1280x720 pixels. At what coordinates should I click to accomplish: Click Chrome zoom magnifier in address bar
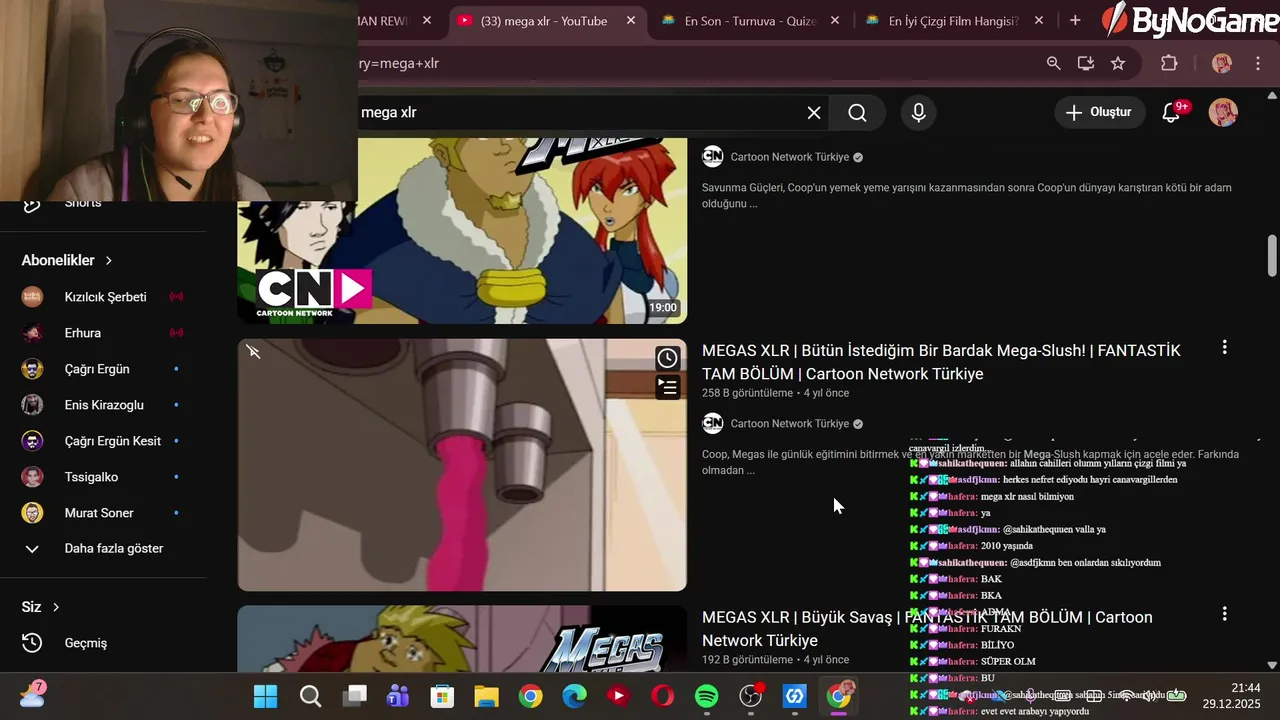pos(1053,63)
